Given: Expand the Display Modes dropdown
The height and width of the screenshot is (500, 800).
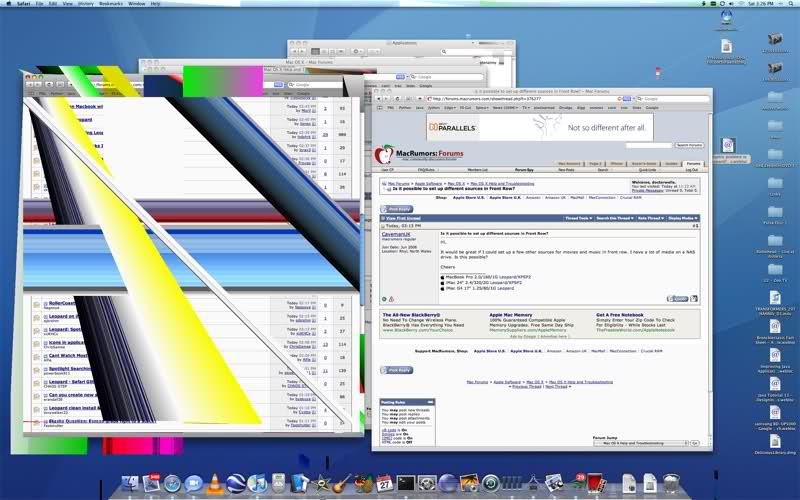Looking at the screenshot, I should 683,218.
